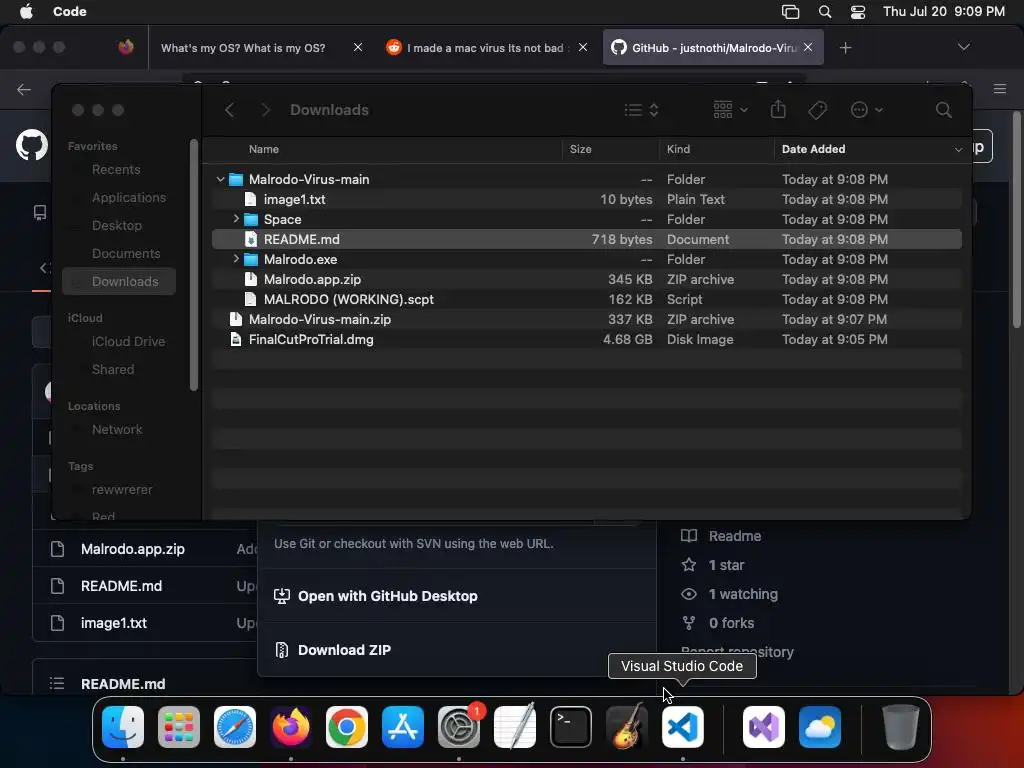Click the window manager menu bar icon
Viewport: 1024px width, 768px height.
[x=790, y=12]
